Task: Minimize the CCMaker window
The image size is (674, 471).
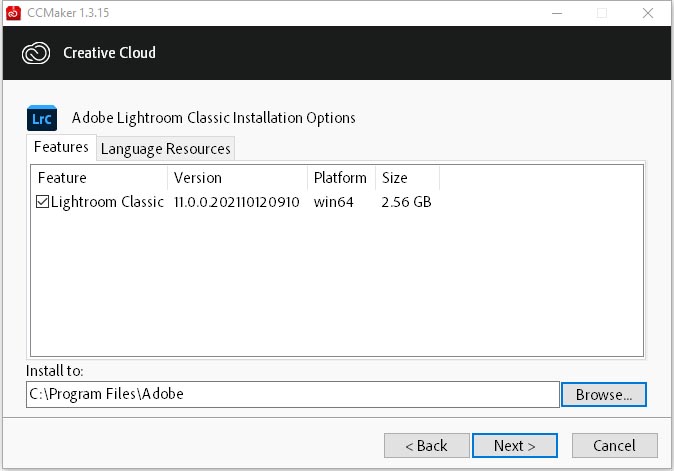Action: click(557, 13)
